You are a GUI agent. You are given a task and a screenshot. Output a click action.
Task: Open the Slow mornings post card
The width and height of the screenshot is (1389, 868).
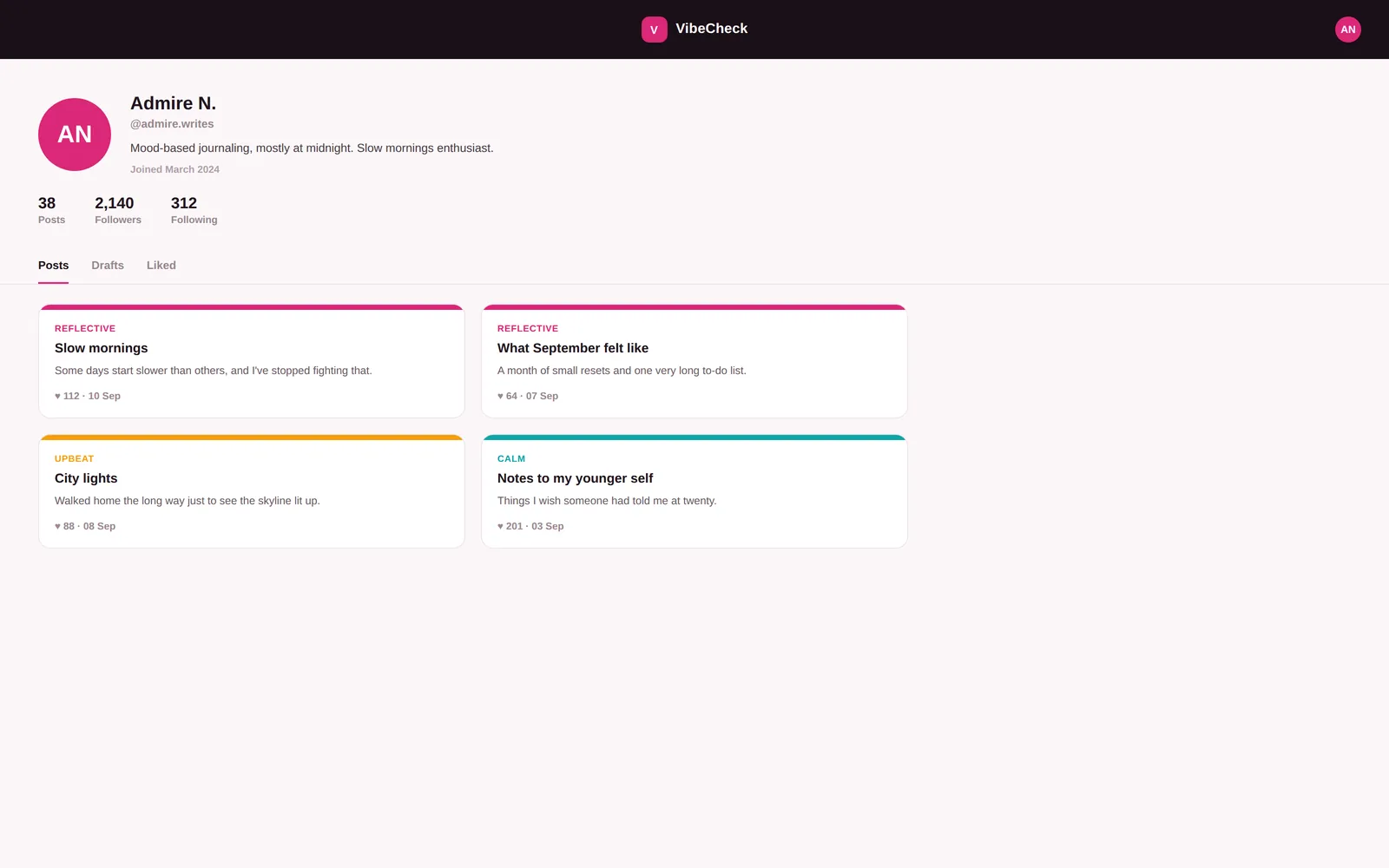[x=252, y=361]
